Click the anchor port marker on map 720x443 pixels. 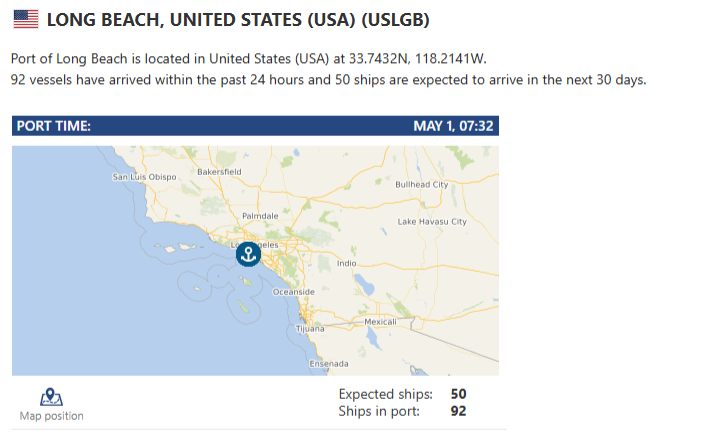[x=248, y=254]
